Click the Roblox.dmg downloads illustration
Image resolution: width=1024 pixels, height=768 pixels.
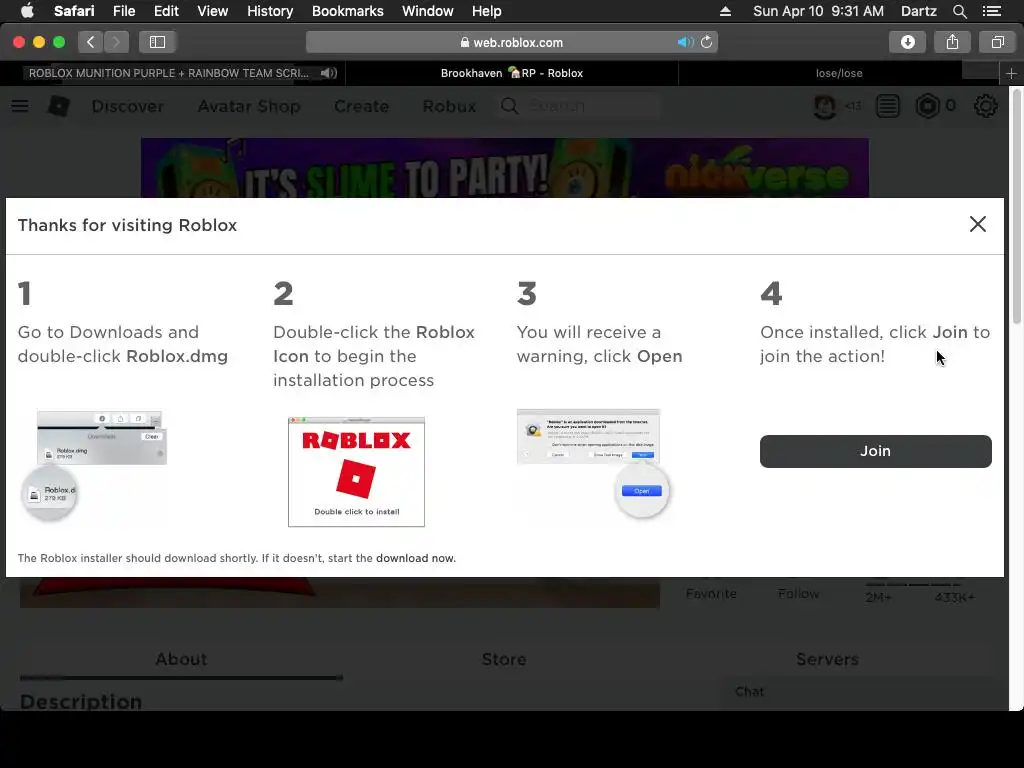pos(94,465)
